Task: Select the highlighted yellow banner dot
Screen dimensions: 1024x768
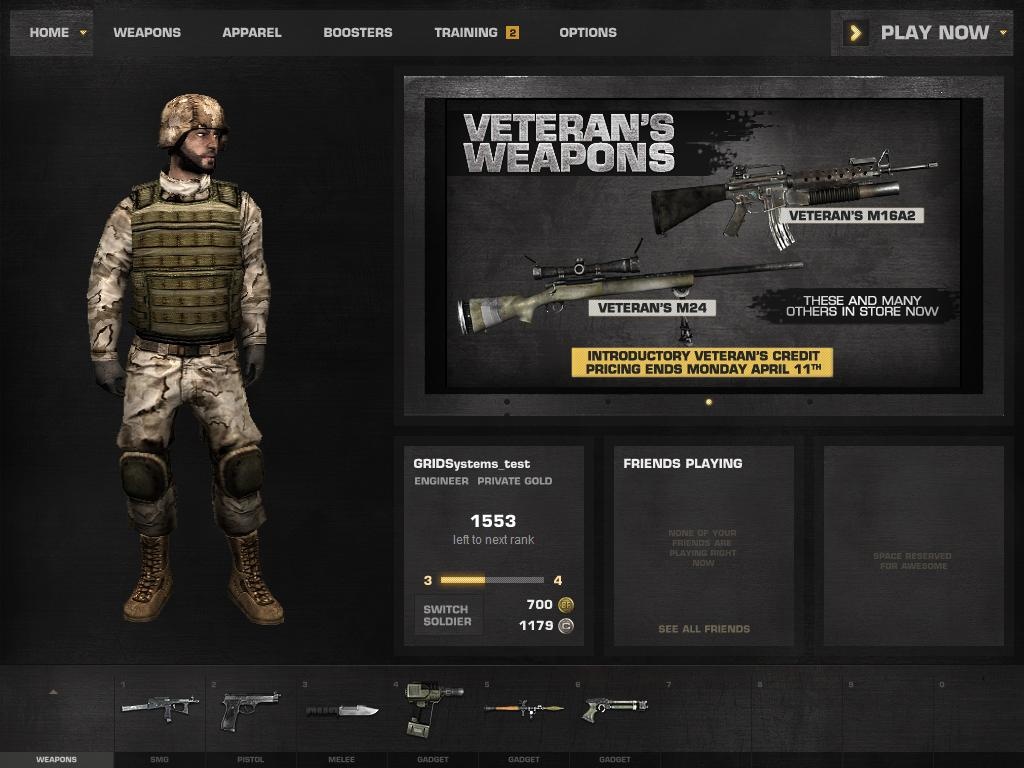Action: tap(709, 402)
